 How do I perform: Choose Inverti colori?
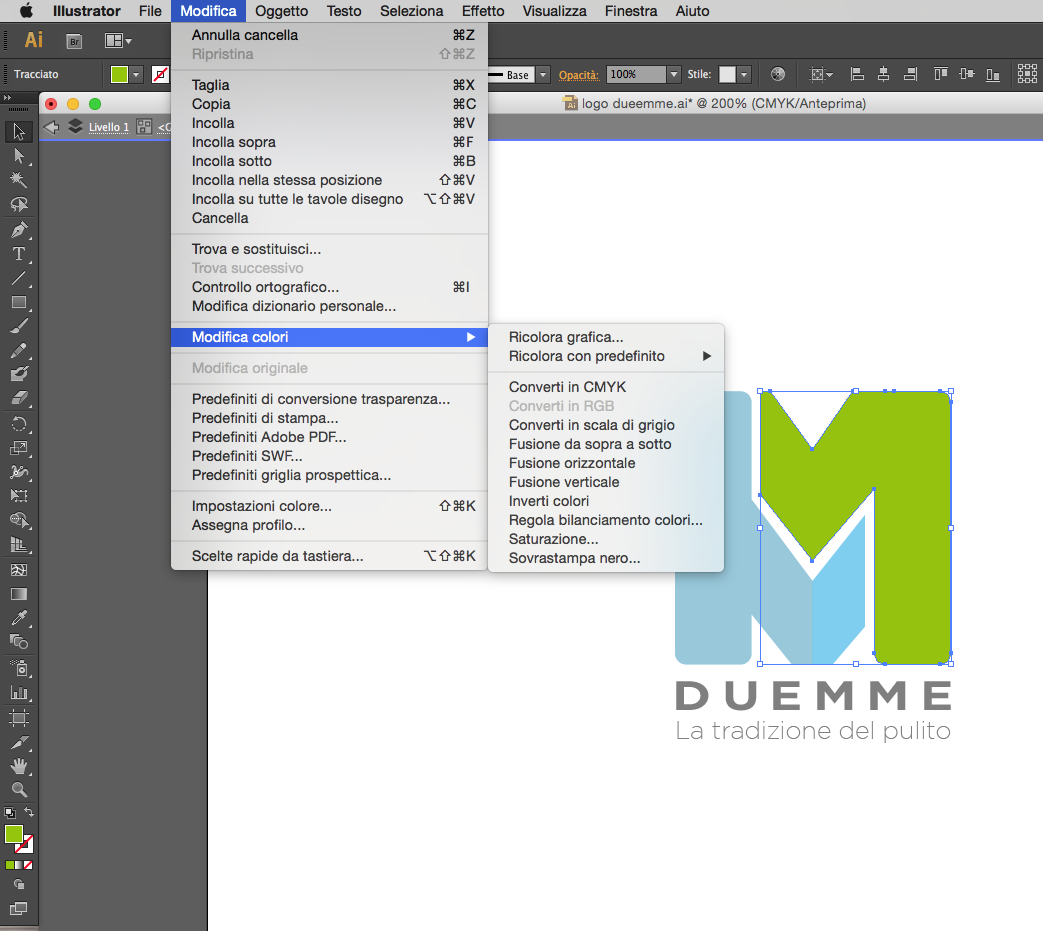click(606, 501)
